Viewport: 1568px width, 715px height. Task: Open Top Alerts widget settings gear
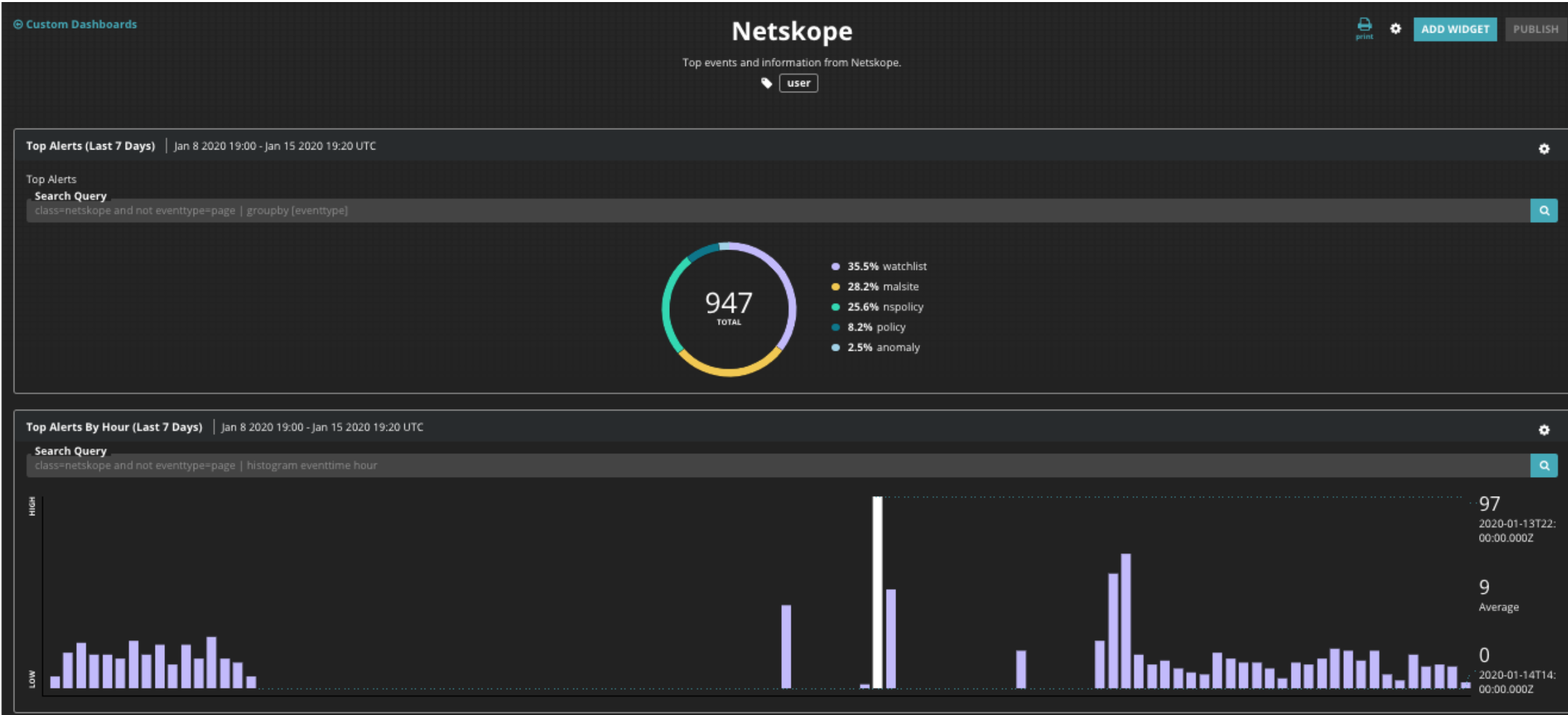pos(1544,149)
